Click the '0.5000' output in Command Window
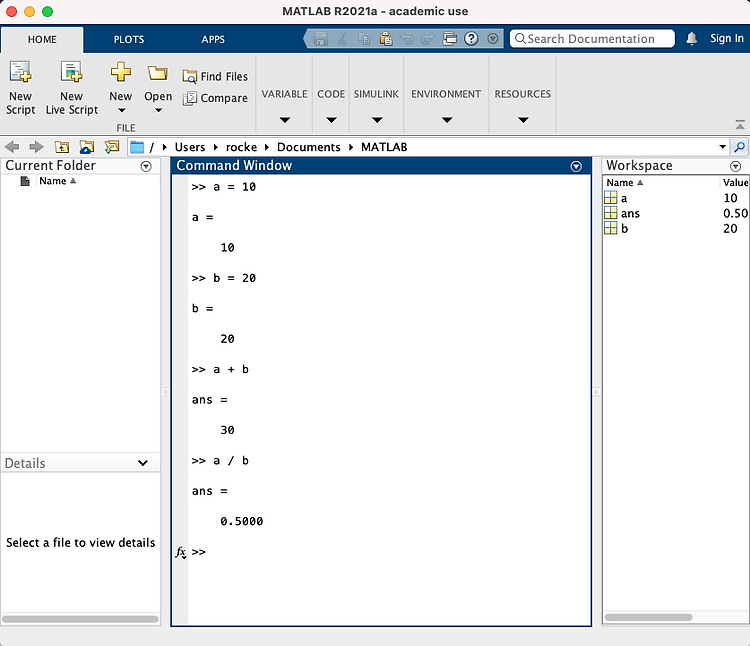The width and height of the screenshot is (750, 646). (242, 521)
